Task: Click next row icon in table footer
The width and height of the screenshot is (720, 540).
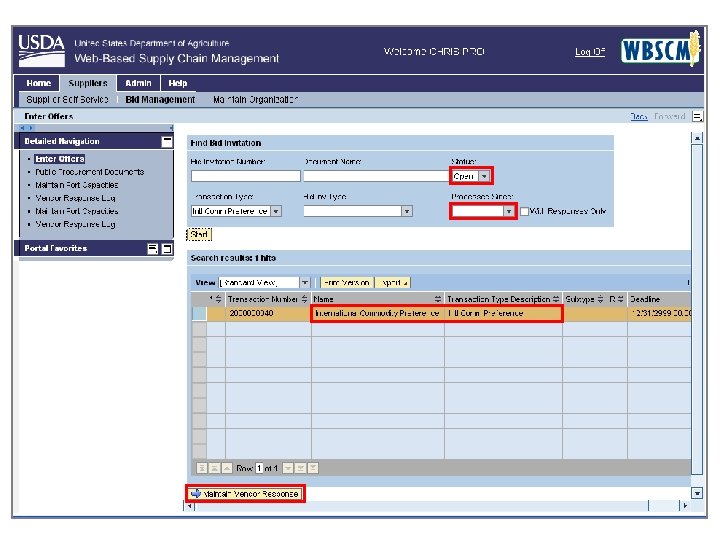Action: [x=288, y=468]
